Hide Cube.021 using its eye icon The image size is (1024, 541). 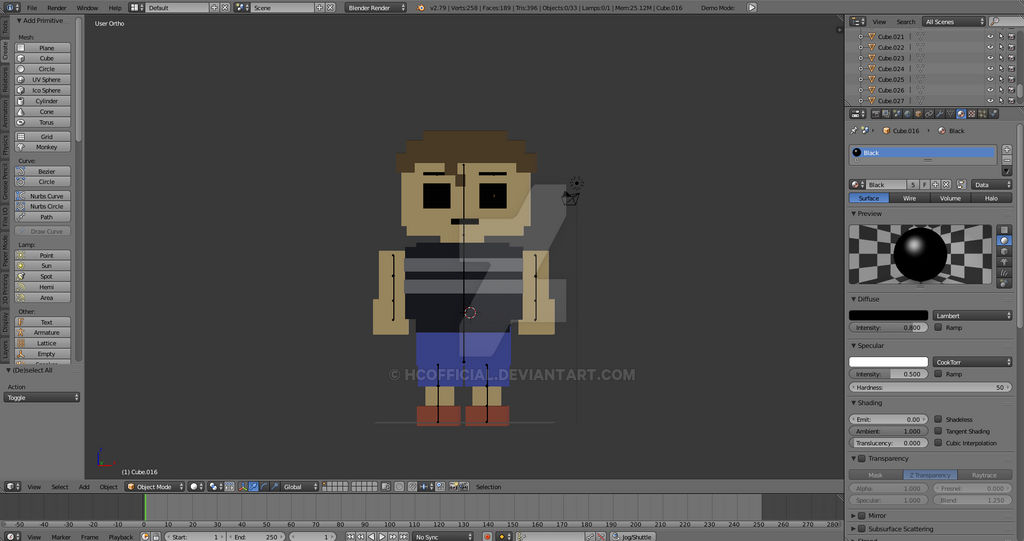click(989, 37)
